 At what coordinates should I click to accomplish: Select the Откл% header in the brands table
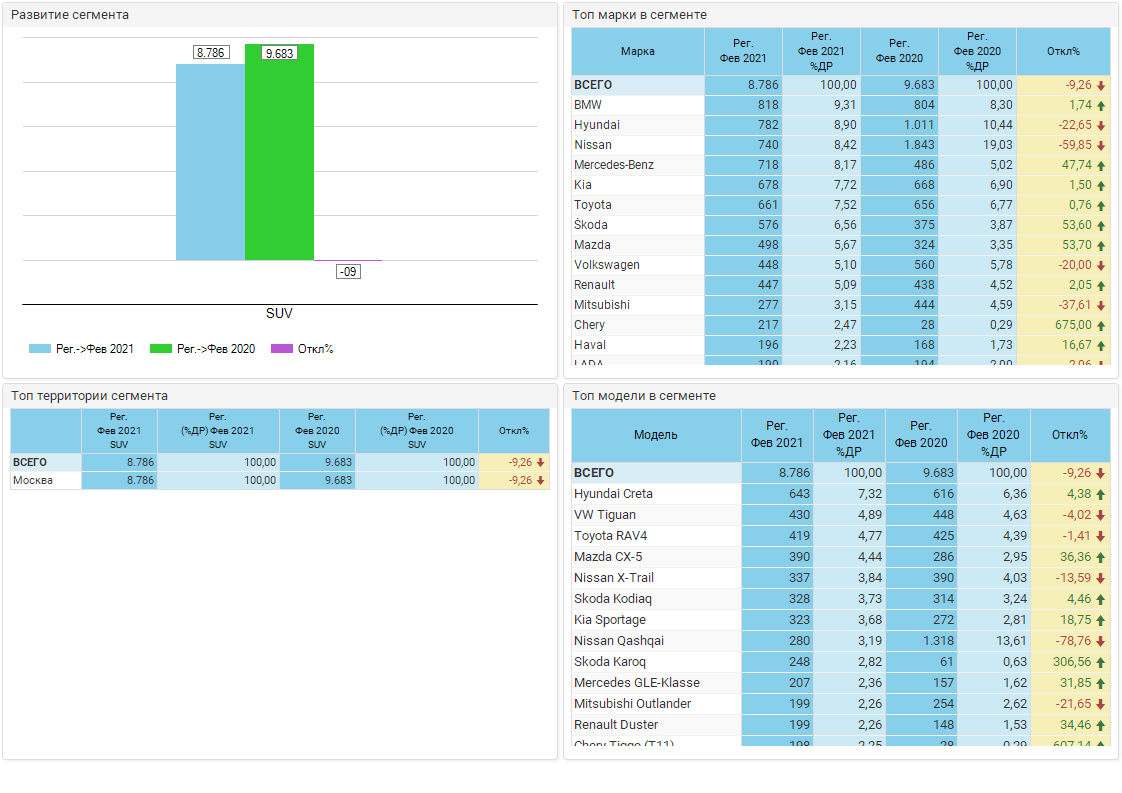pyautogui.click(x=1063, y=51)
